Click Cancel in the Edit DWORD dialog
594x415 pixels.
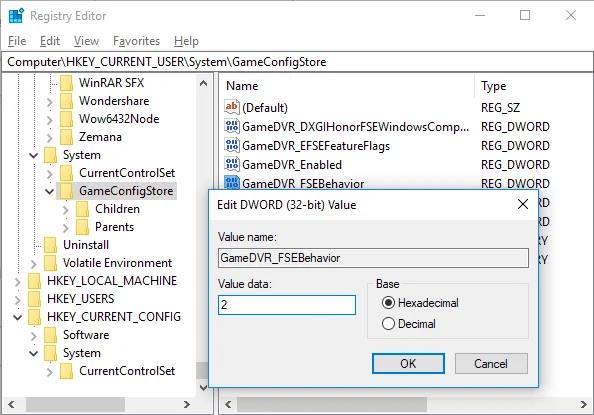tap(491, 363)
